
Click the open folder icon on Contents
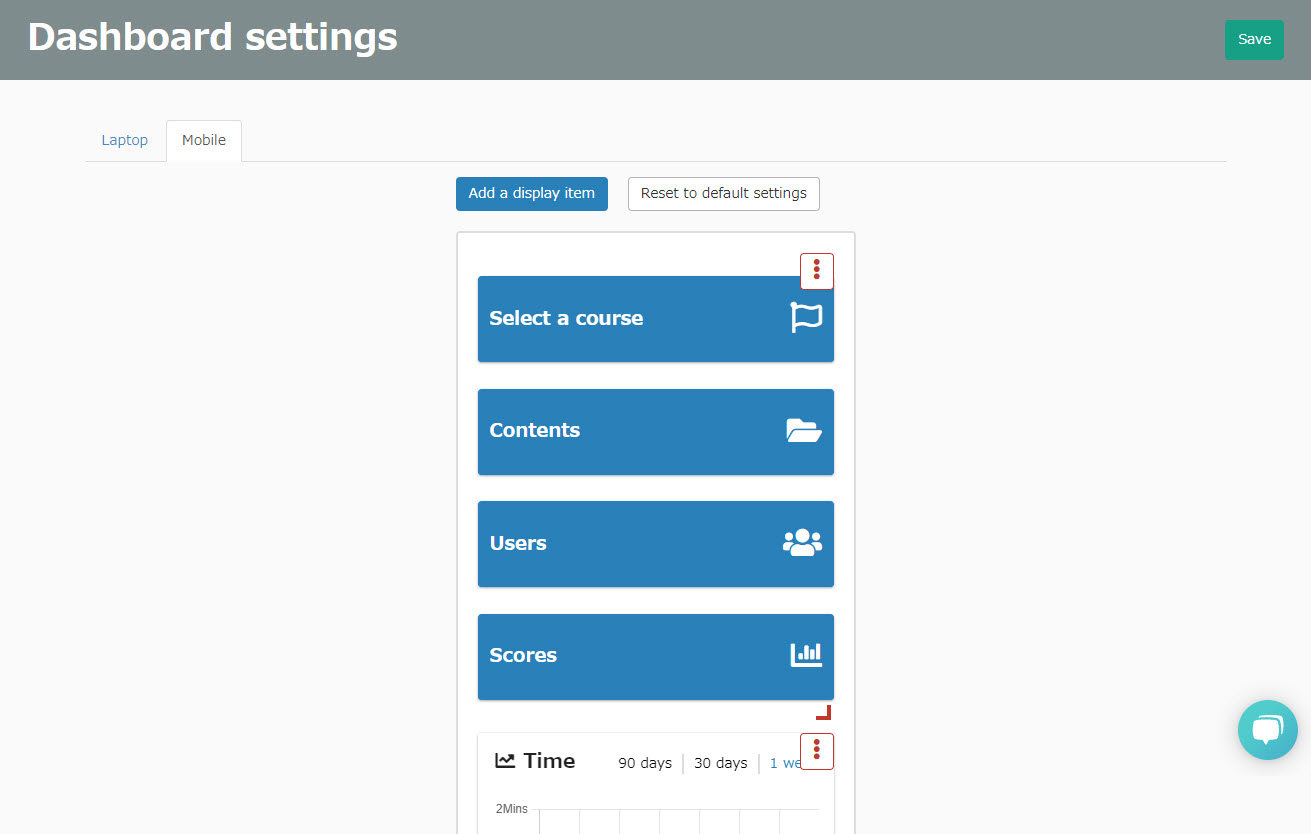click(804, 431)
